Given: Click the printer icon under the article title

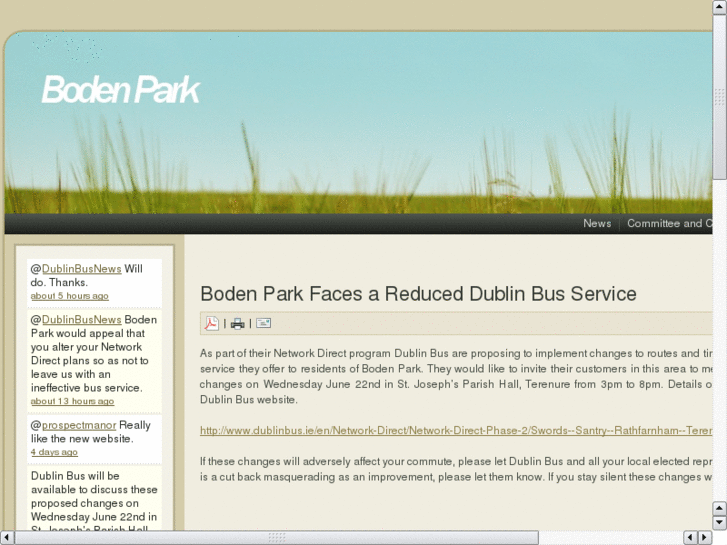Looking at the screenshot, I should [237, 324].
